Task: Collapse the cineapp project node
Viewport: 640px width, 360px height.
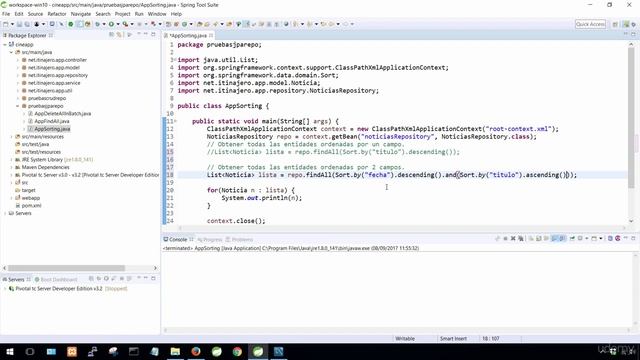Action: pos(5,44)
